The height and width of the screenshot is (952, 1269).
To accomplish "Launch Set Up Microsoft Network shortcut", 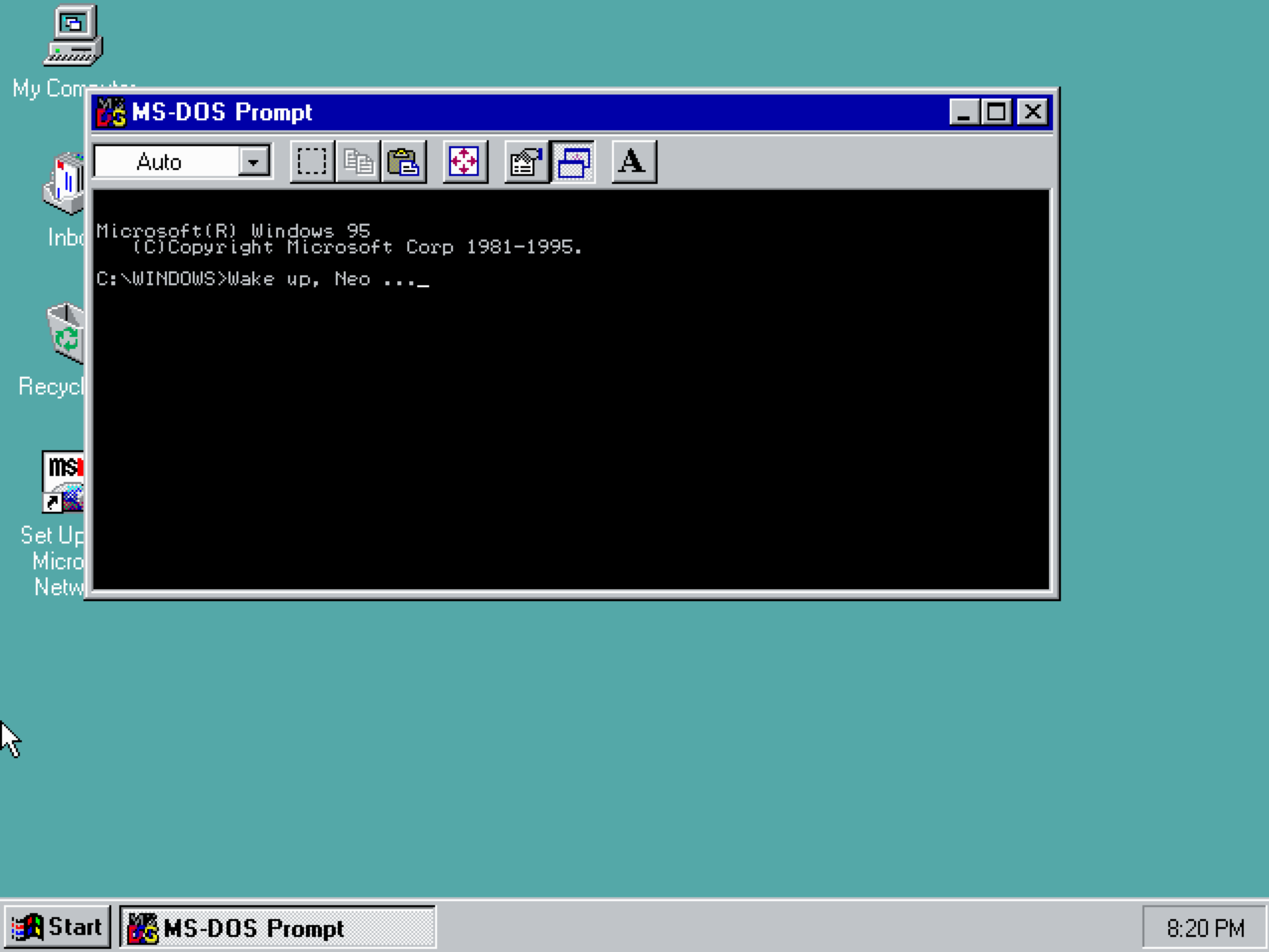I will click(x=63, y=482).
